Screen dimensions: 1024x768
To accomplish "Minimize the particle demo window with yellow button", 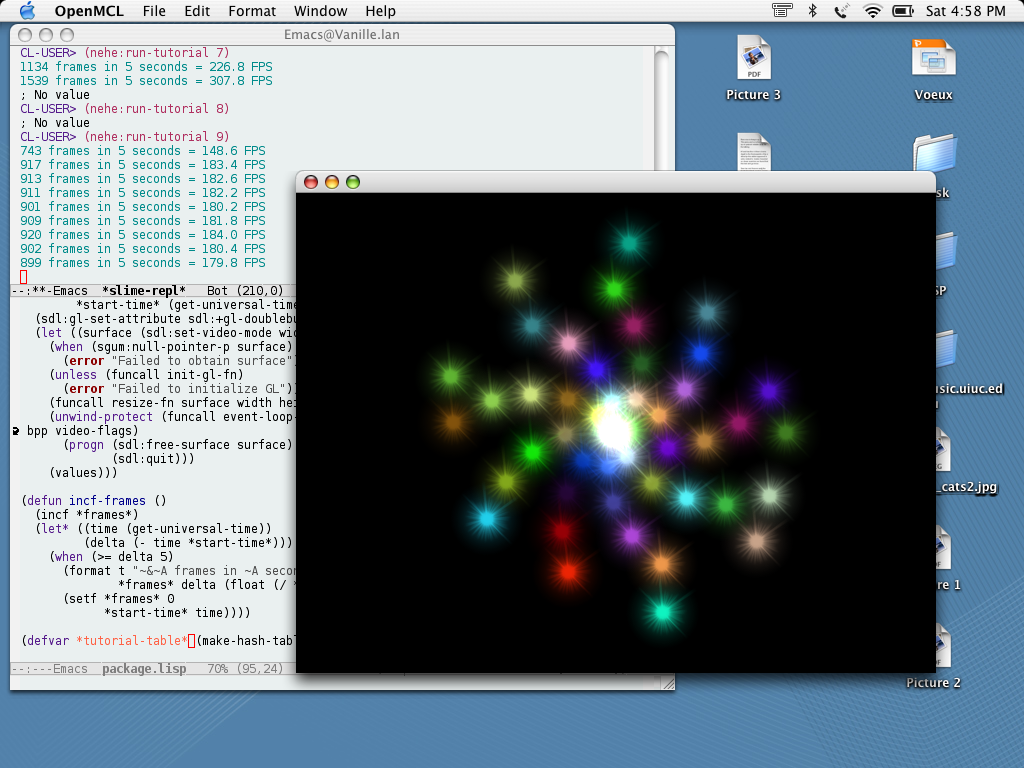I will 332,182.
